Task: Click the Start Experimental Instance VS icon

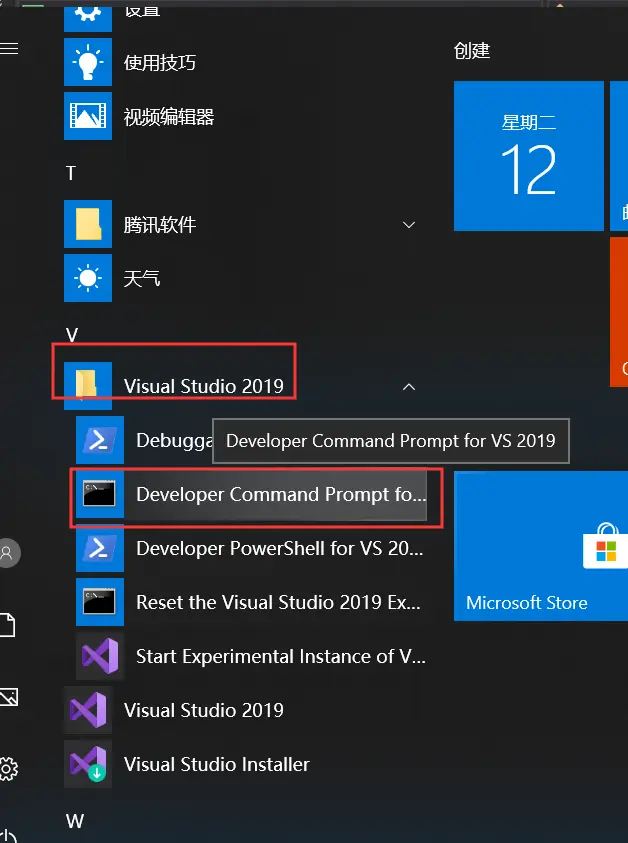Action: pyautogui.click(x=100, y=656)
